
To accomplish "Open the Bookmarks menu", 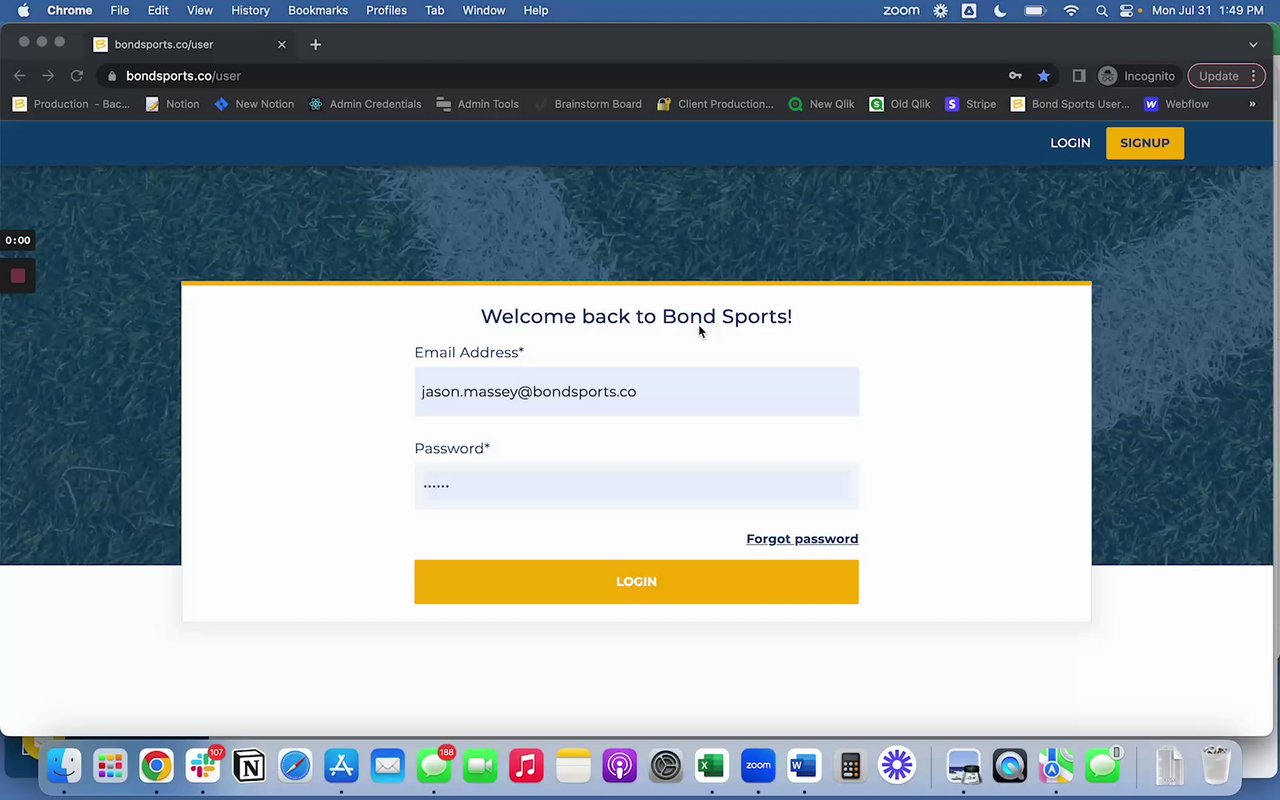I will (x=318, y=10).
